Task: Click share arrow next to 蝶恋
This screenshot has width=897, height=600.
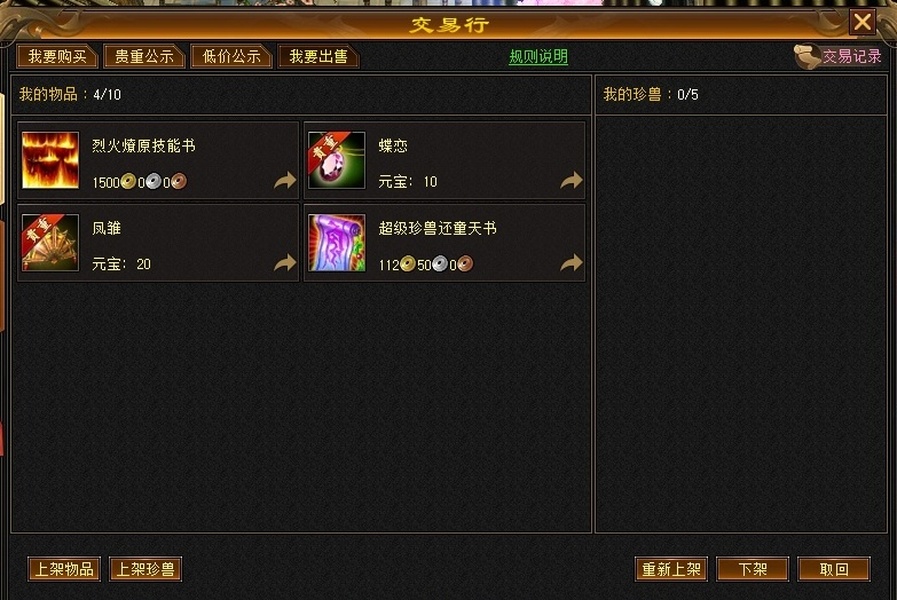Action: point(571,181)
